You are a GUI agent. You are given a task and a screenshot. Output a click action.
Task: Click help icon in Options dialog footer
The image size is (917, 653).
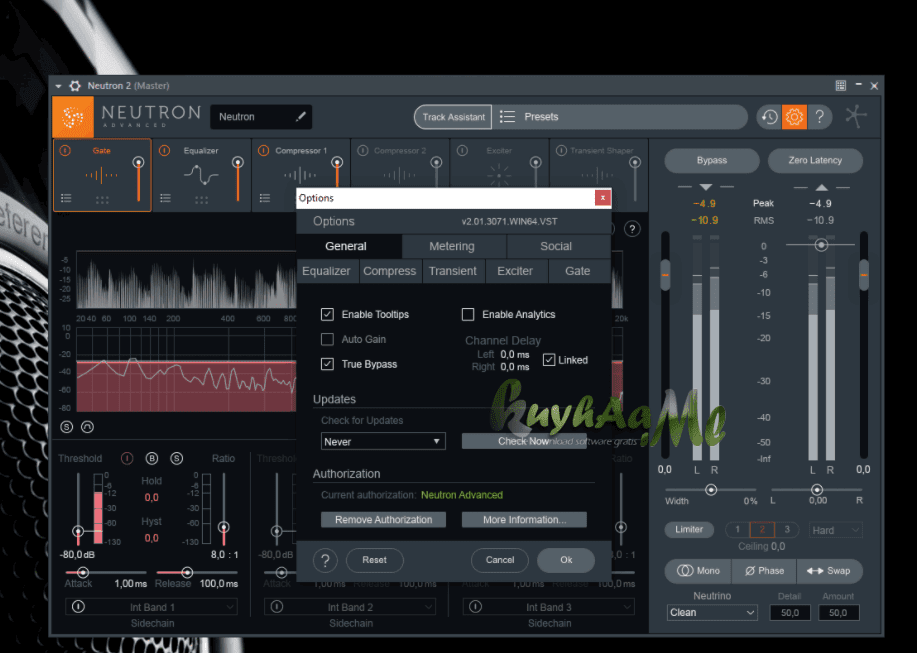(x=325, y=560)
